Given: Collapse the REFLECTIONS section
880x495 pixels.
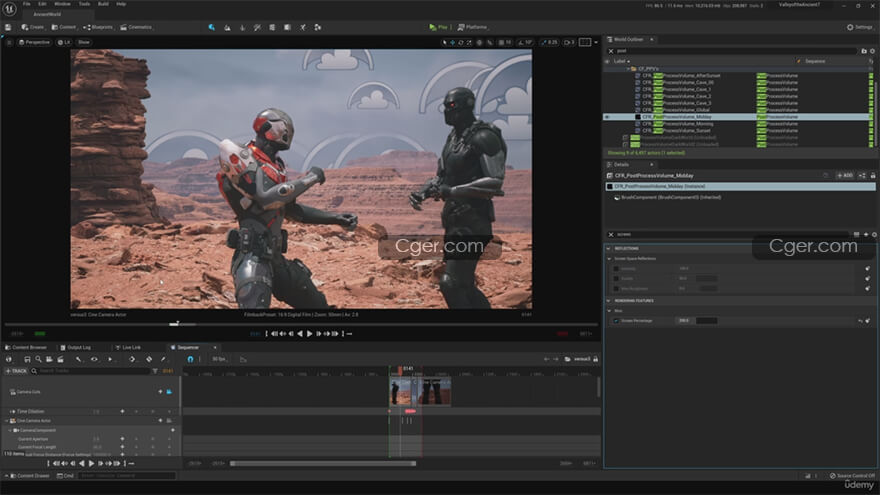Looking at the screenshot, I should [608, 249].
